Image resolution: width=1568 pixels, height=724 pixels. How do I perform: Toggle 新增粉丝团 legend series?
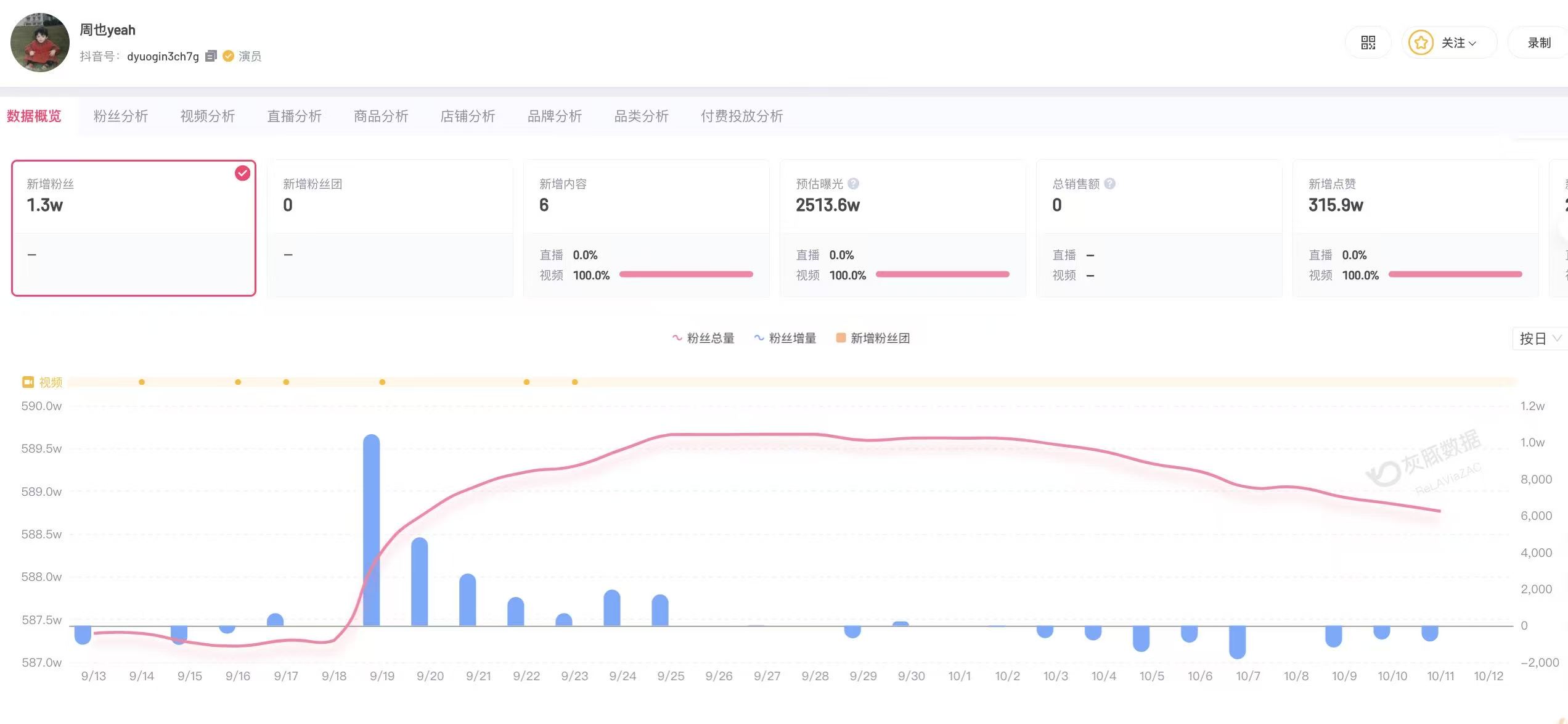[873, 338]
